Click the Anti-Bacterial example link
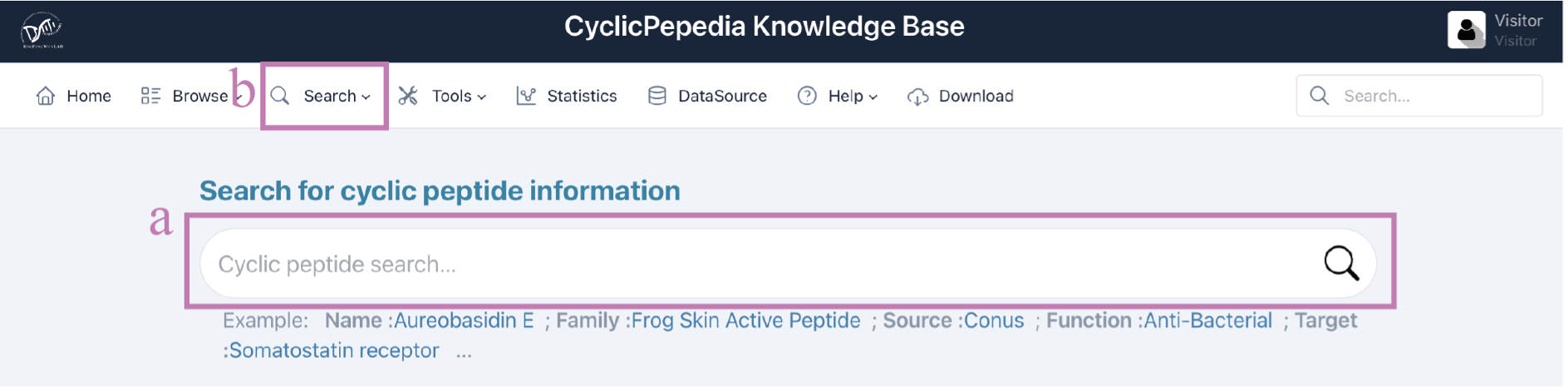Image resolution: width=1568 pixels, height=391 pixels. pyautogui.click(x=1208, y=320)
